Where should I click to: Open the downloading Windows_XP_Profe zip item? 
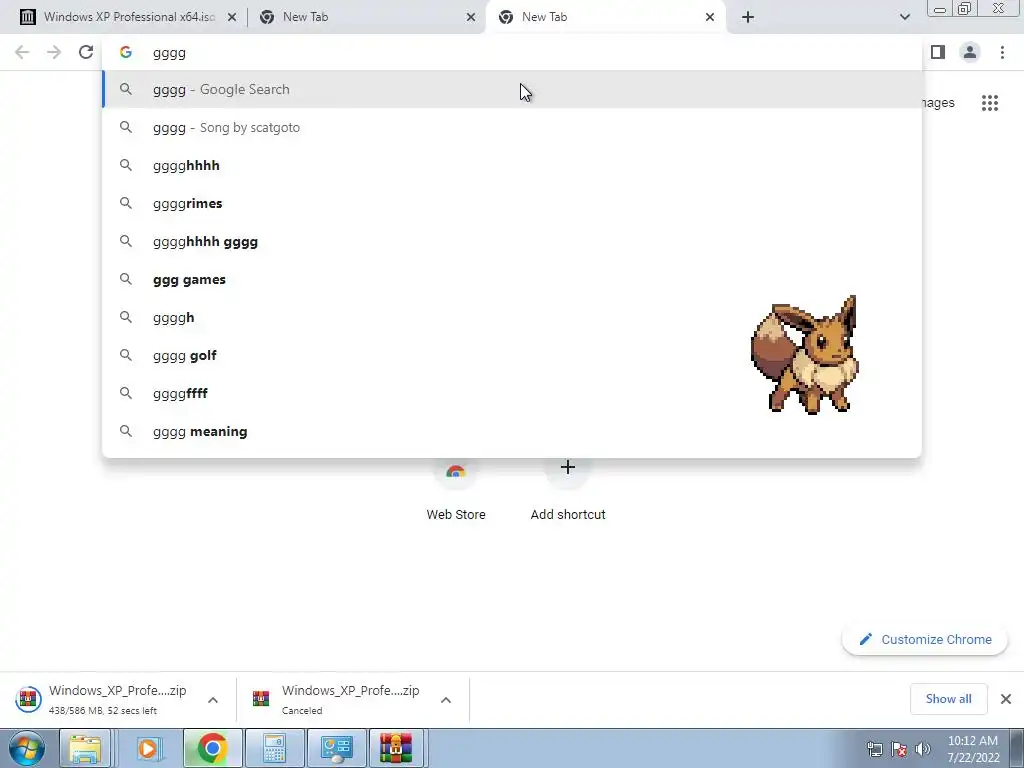105,699
